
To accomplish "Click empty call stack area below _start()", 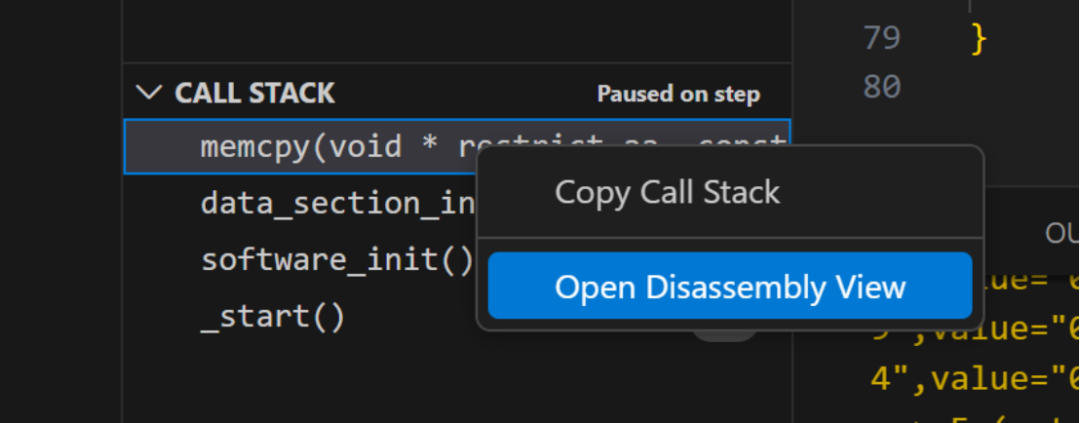I will click(x=457, y=382).
